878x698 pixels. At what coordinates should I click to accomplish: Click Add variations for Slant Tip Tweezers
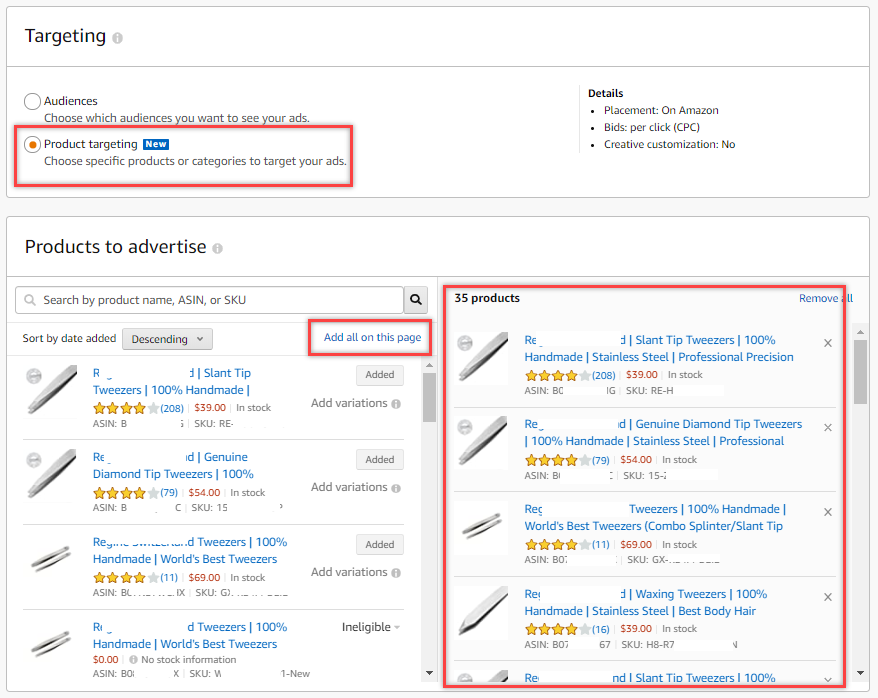[x=349, y=403]
